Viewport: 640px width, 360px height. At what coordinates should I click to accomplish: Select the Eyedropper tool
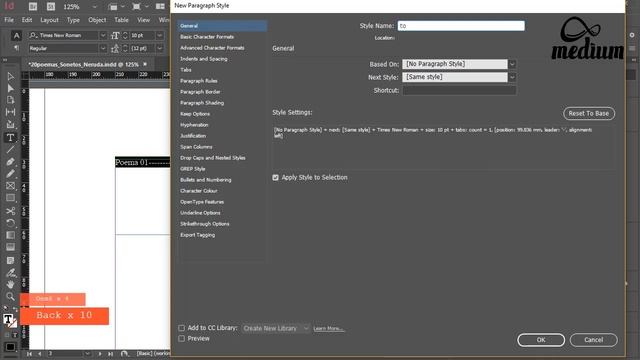click(x=11, y=273)
